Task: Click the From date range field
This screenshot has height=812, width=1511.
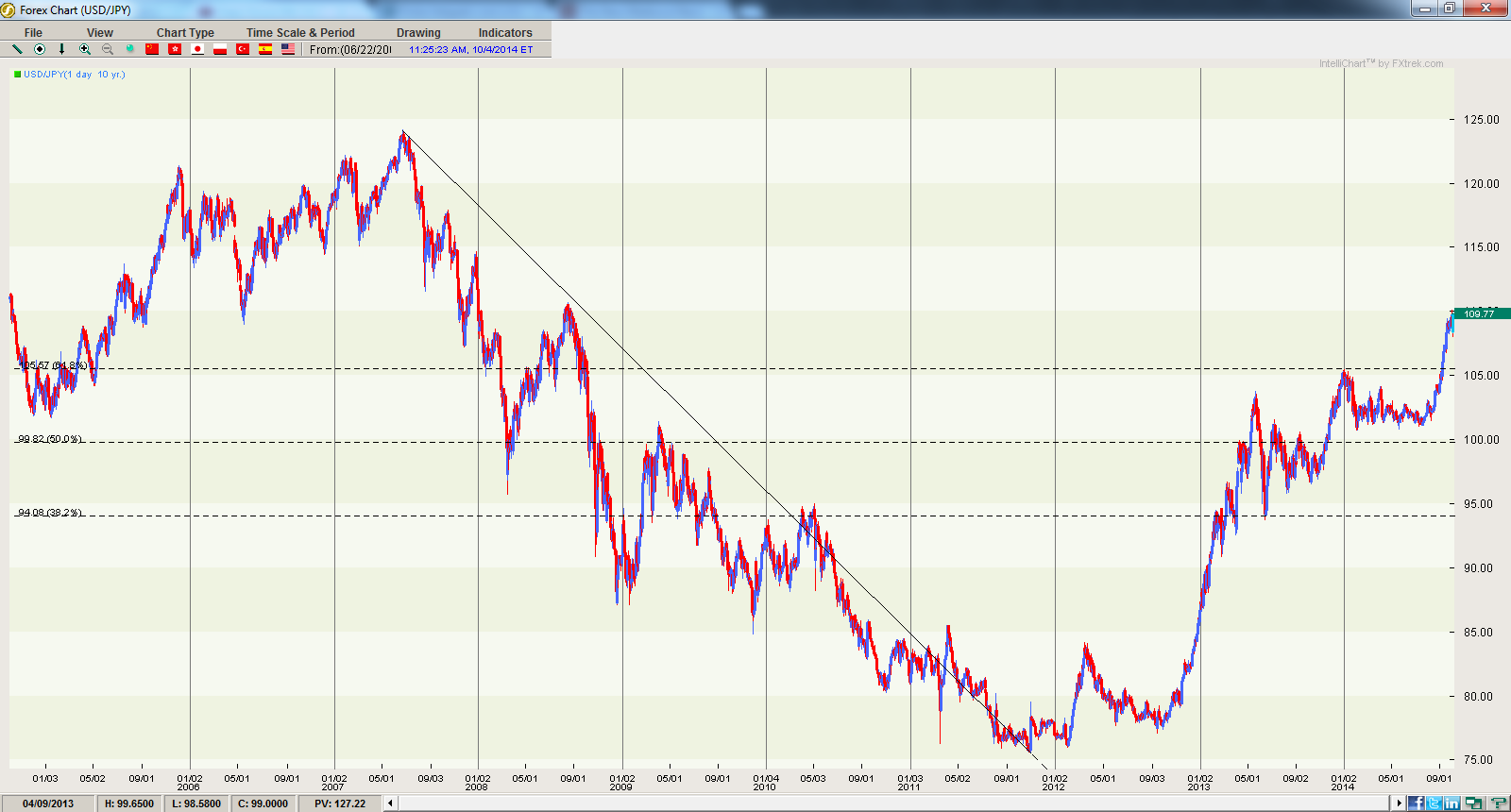Action: (x=350, y=50)
